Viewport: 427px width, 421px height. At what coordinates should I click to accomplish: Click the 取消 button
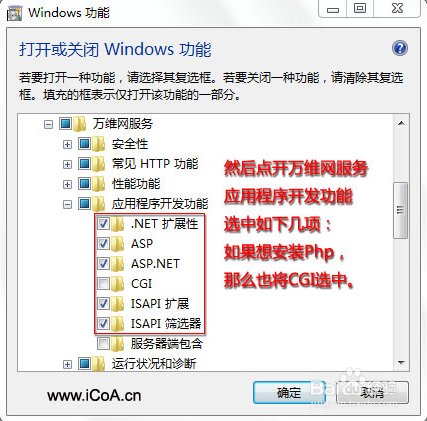tap(373, 393)
